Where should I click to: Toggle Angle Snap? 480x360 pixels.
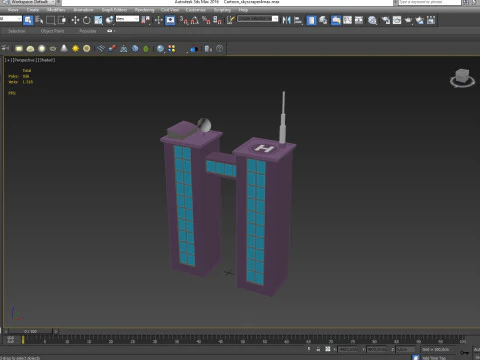point(195,20)
